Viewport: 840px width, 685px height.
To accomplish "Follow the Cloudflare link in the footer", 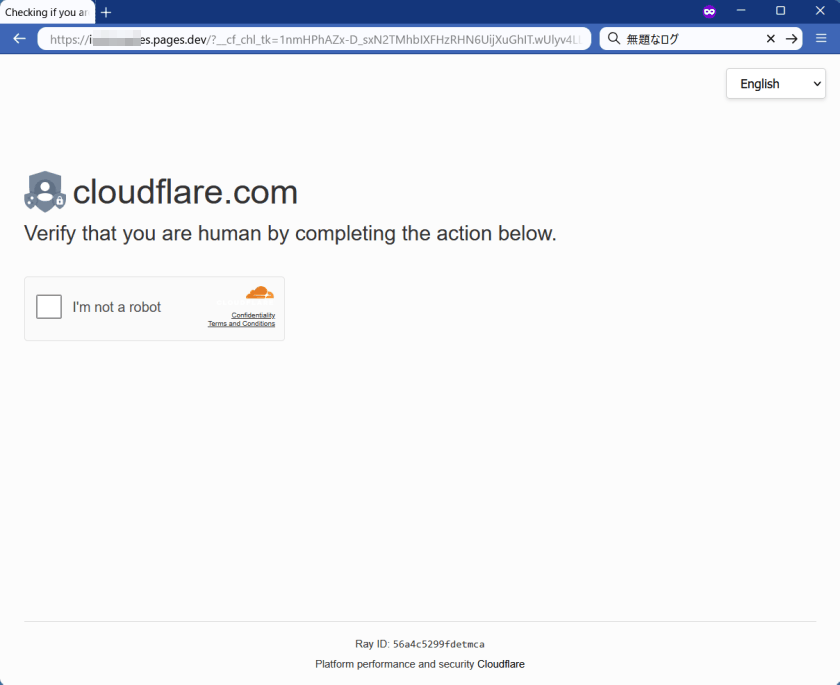I will pos(501,664).
